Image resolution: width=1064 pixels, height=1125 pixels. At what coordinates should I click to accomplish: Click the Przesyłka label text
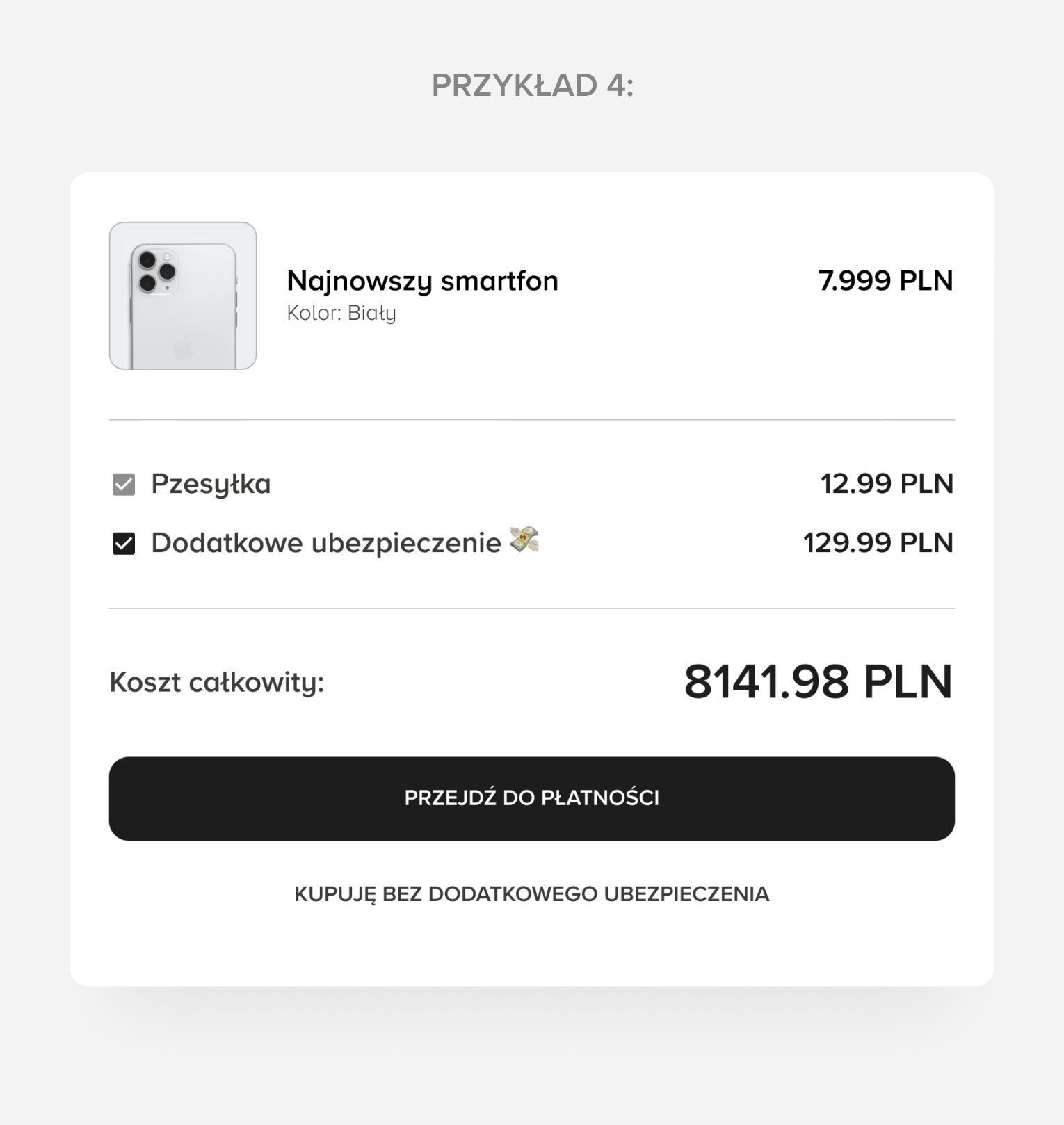[x=211, y=484]
